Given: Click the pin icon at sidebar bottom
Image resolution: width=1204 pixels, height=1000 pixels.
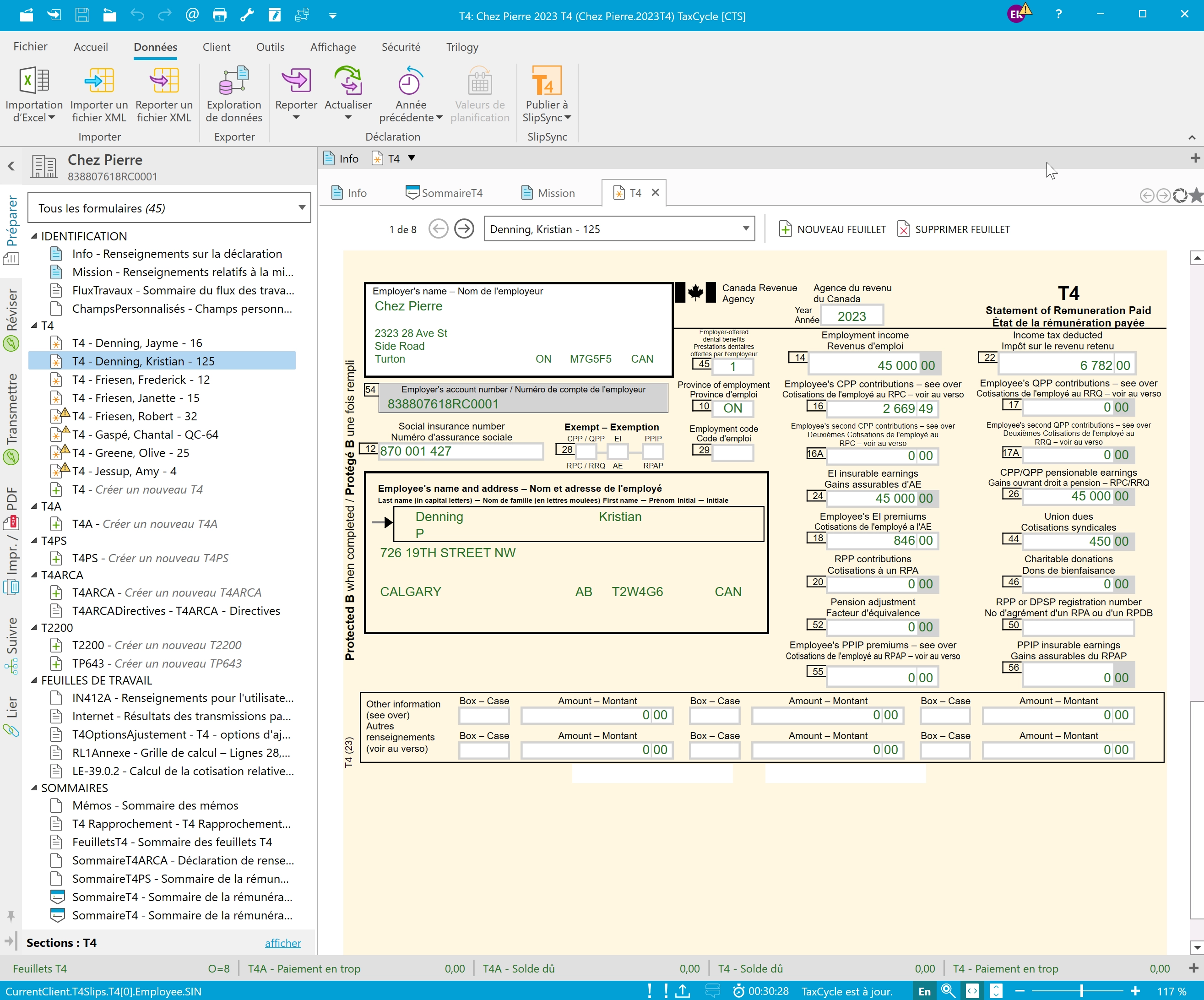Looking at the screenshot, I should pos(11,916).
